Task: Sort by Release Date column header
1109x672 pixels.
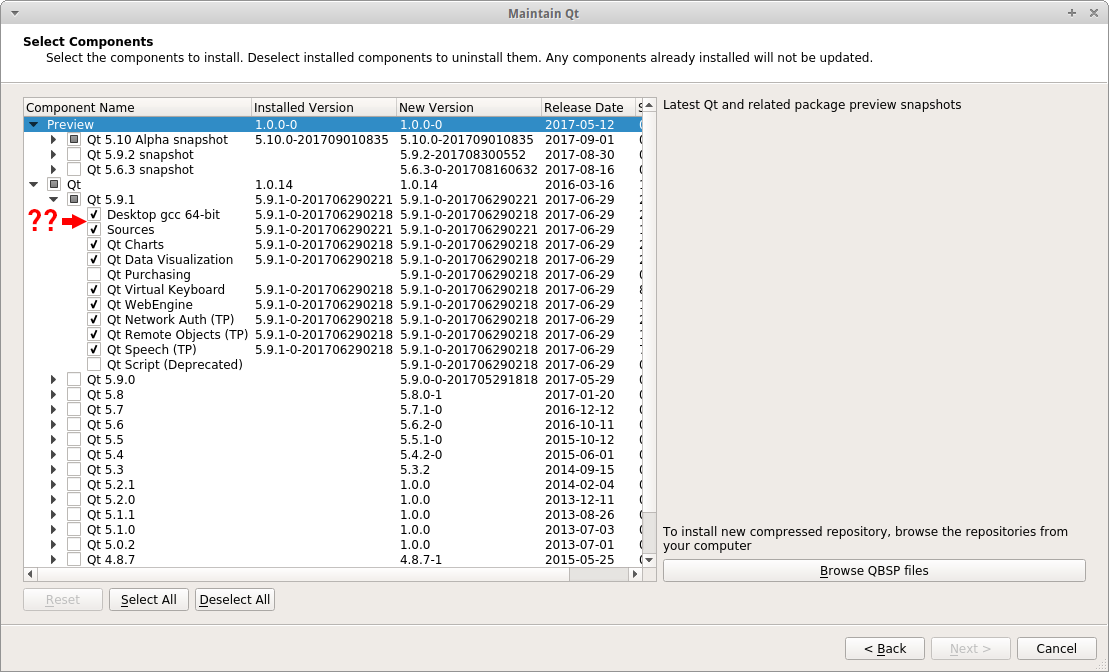Action: 589,108
